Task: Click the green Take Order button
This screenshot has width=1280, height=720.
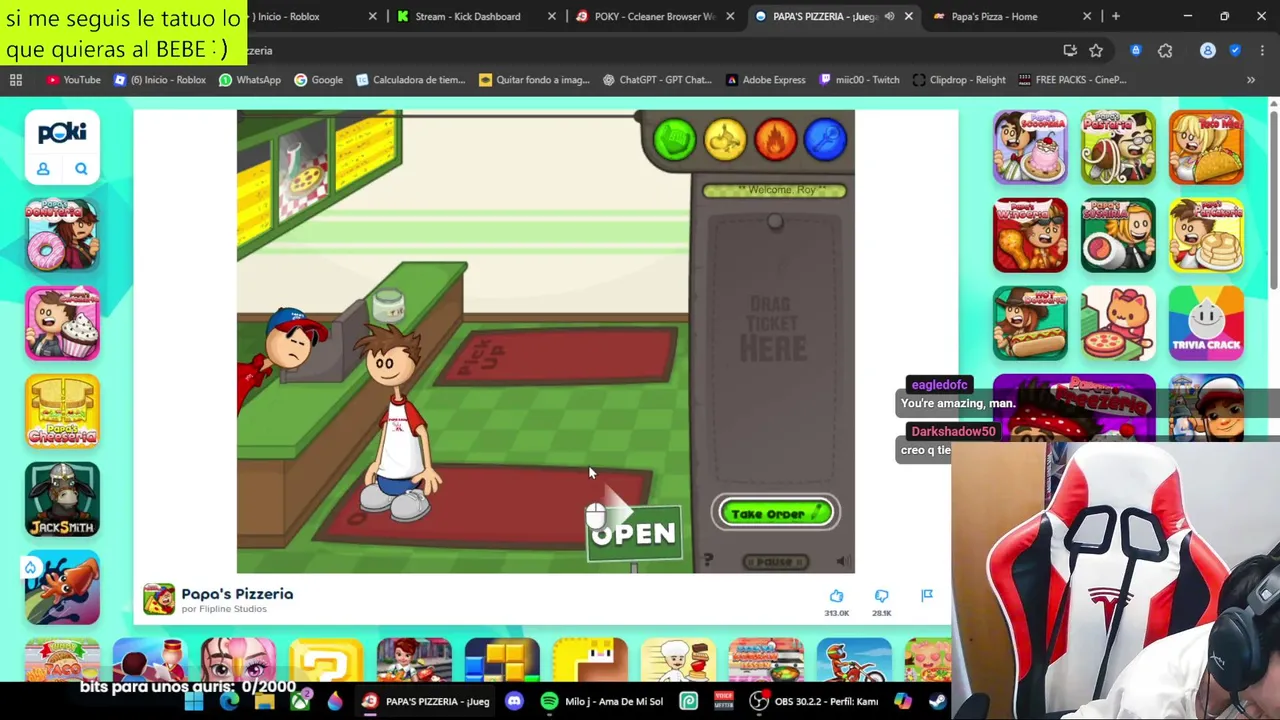Action: tap(776, 513)
